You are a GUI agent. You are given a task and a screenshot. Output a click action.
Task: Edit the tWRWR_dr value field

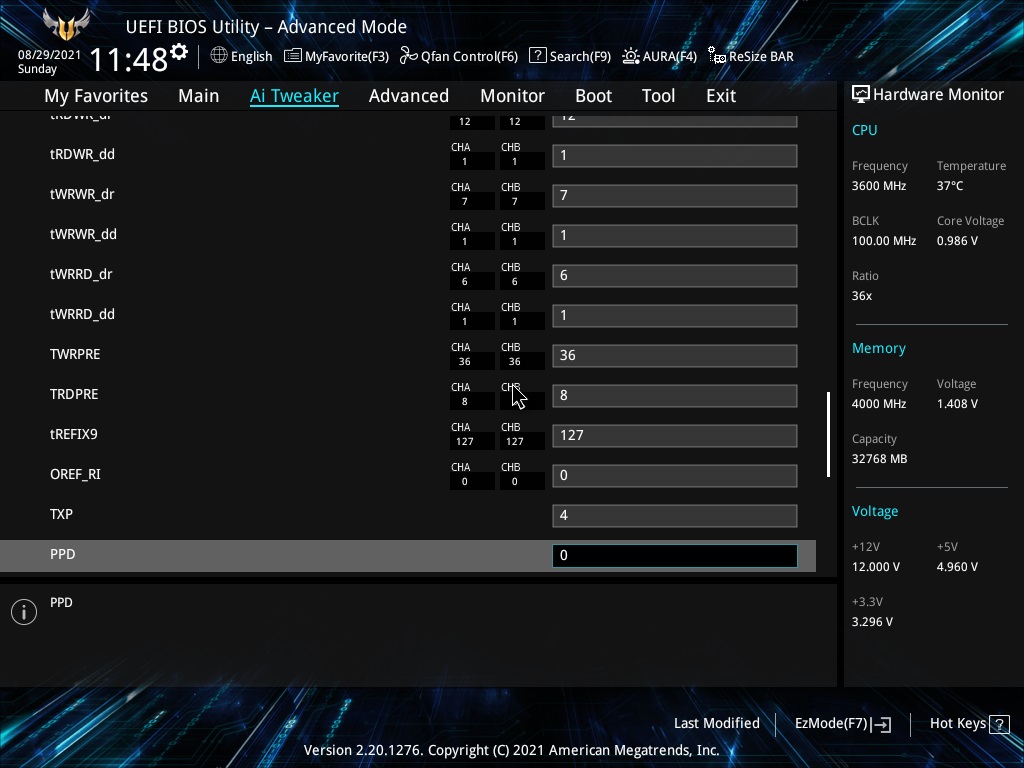click(x=675, y=196)
